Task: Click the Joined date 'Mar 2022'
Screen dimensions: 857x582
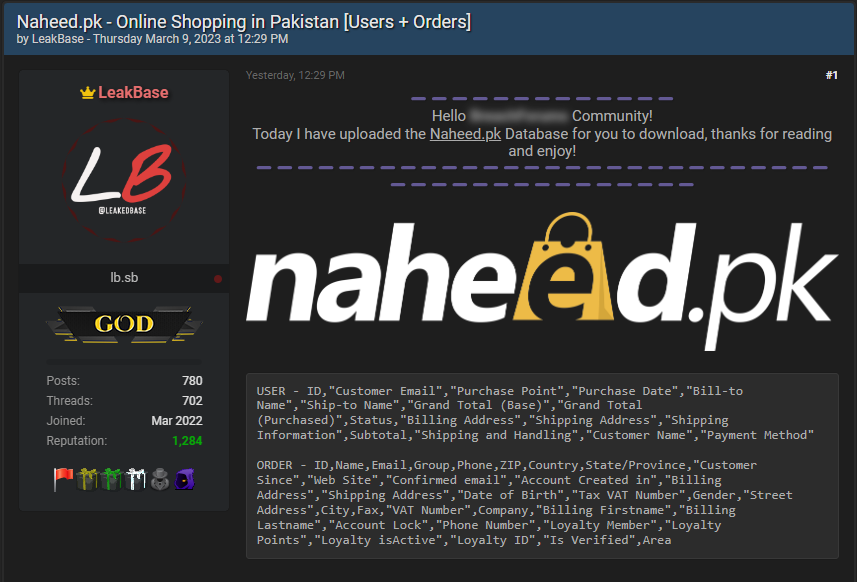Action: (x=177, y=421)
